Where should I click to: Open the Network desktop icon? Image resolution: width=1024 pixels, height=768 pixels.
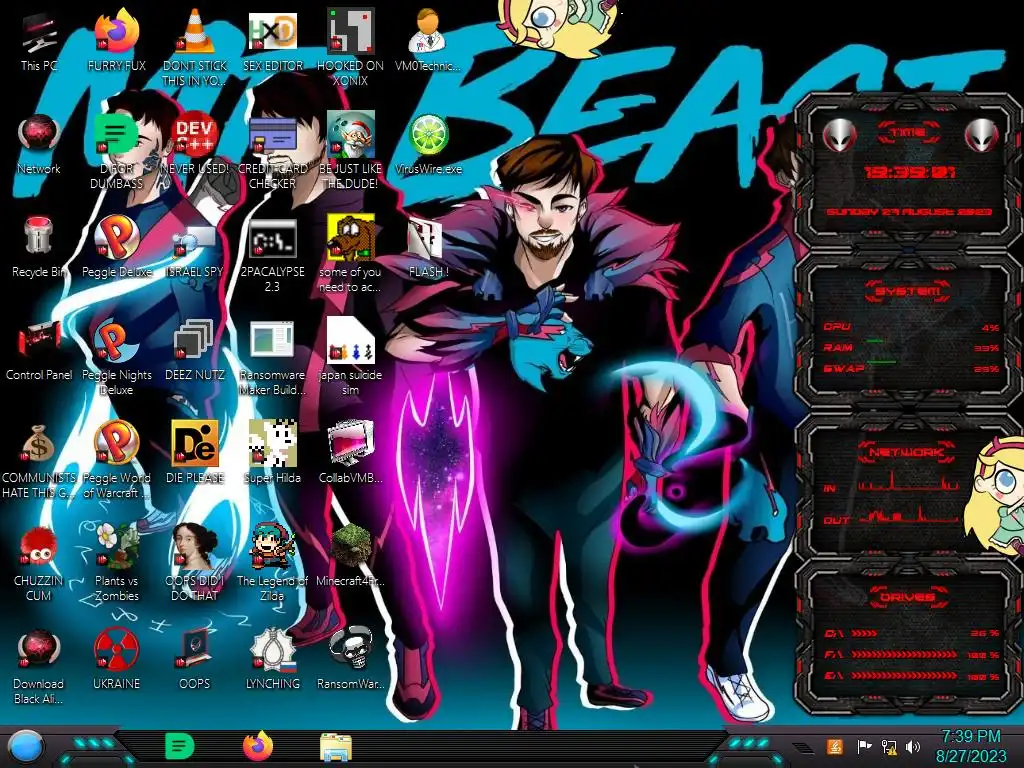(x=39, y=145)
